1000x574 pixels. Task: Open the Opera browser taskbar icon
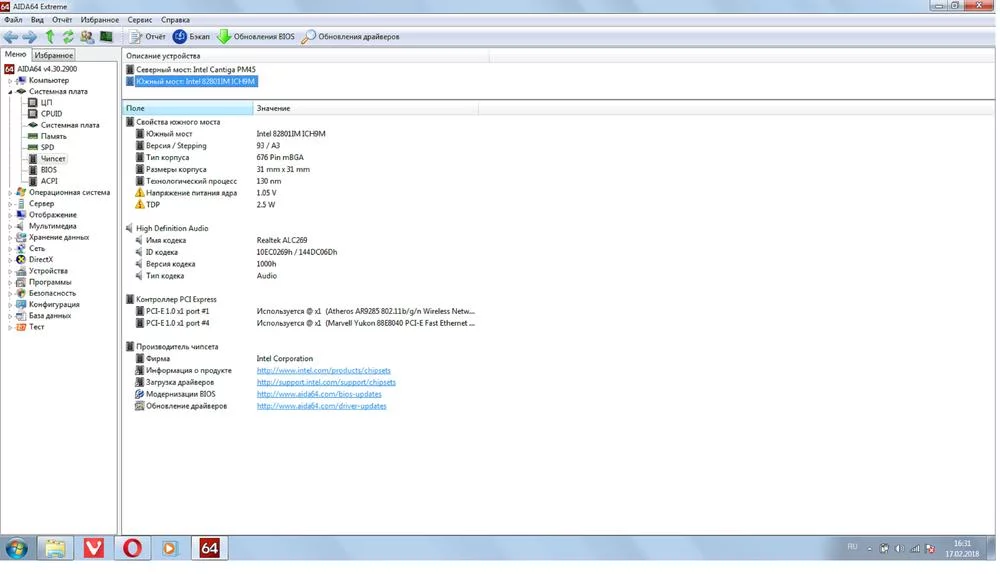click(x=133, y=548)
